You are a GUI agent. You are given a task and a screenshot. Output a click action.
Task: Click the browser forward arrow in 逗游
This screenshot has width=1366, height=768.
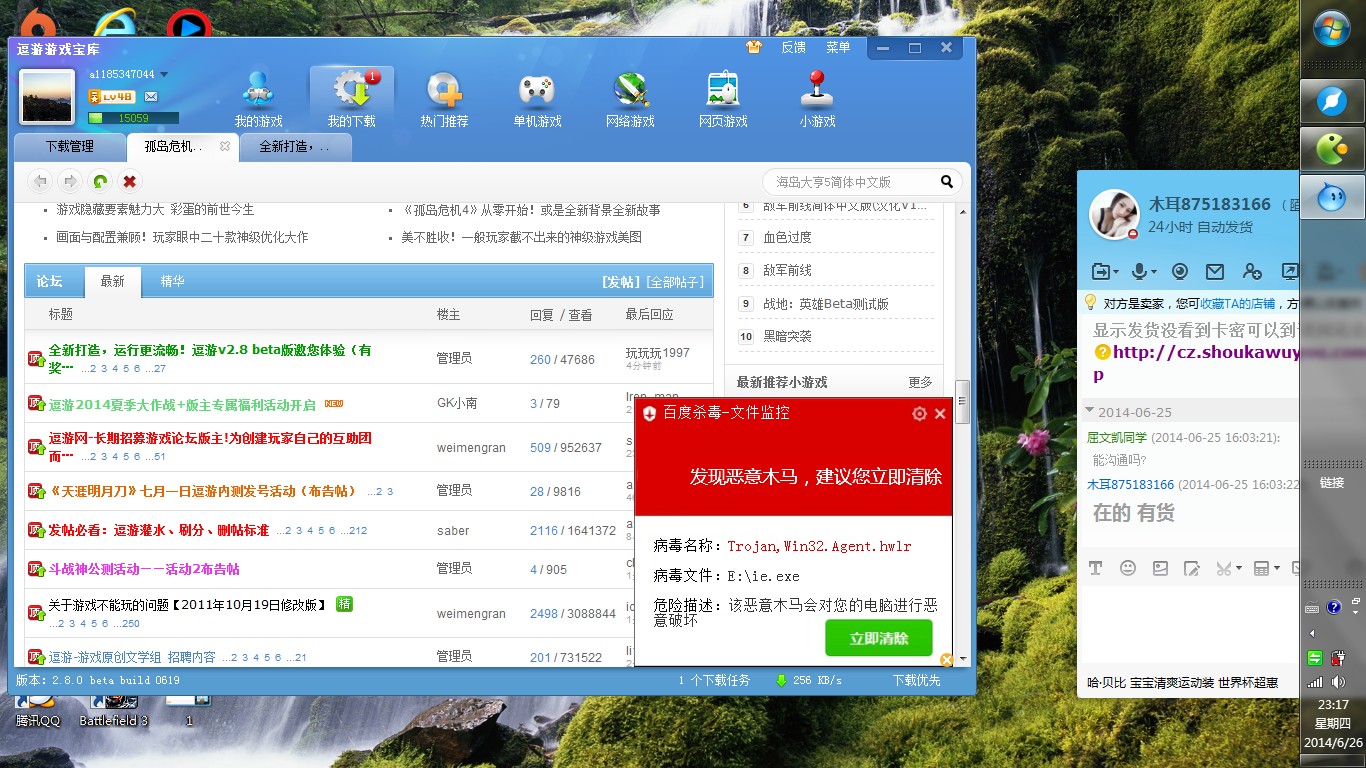tap(70, 181)
